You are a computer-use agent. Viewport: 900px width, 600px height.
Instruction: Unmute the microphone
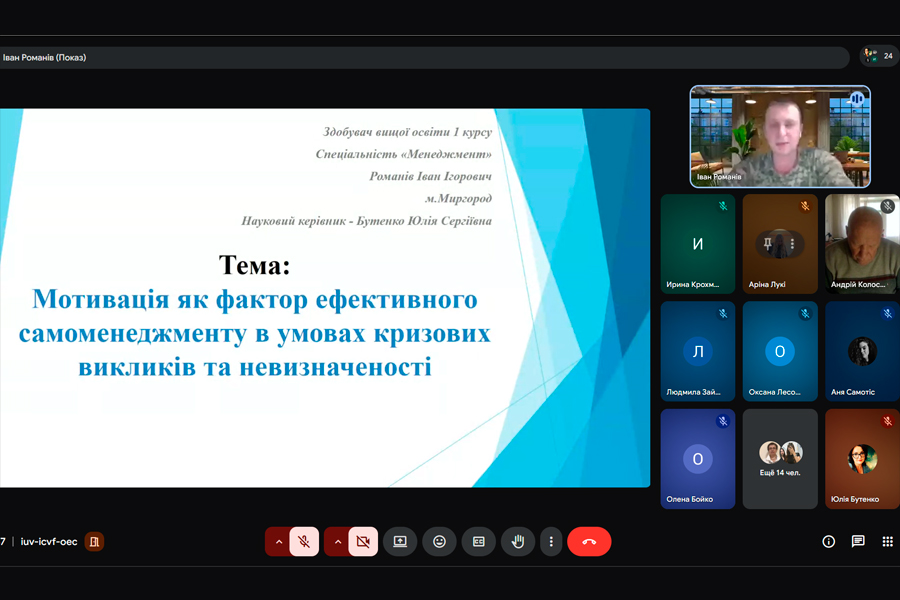[304, 542]
